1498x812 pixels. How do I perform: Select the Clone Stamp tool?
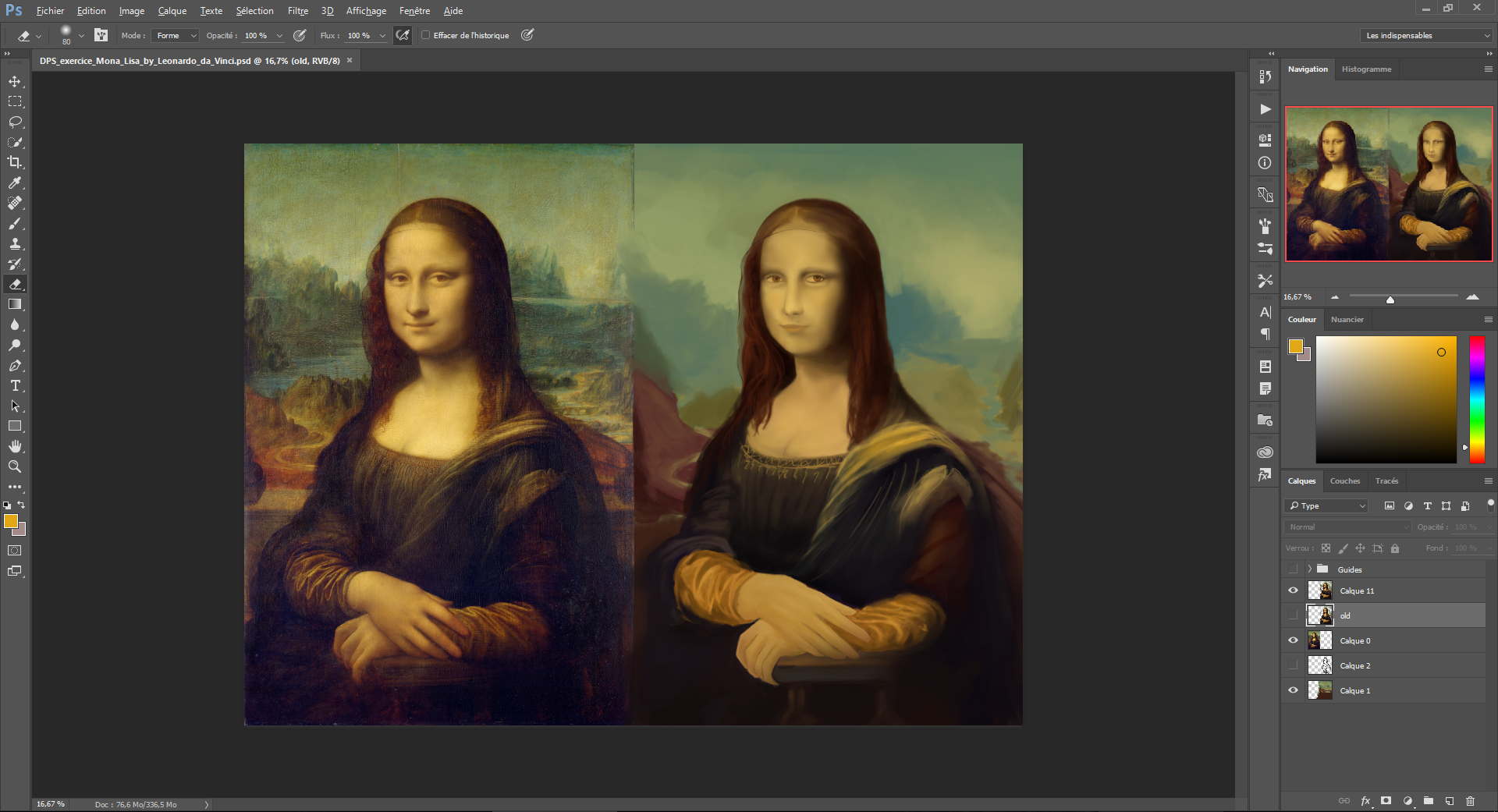15,244
